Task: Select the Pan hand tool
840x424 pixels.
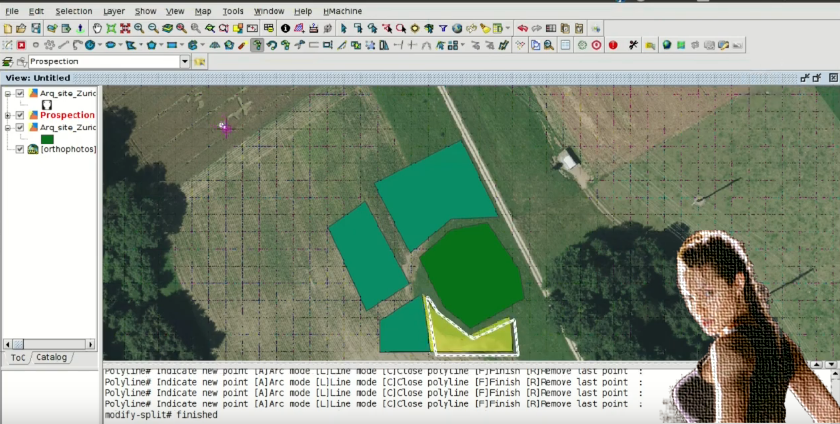Action: 97,28
